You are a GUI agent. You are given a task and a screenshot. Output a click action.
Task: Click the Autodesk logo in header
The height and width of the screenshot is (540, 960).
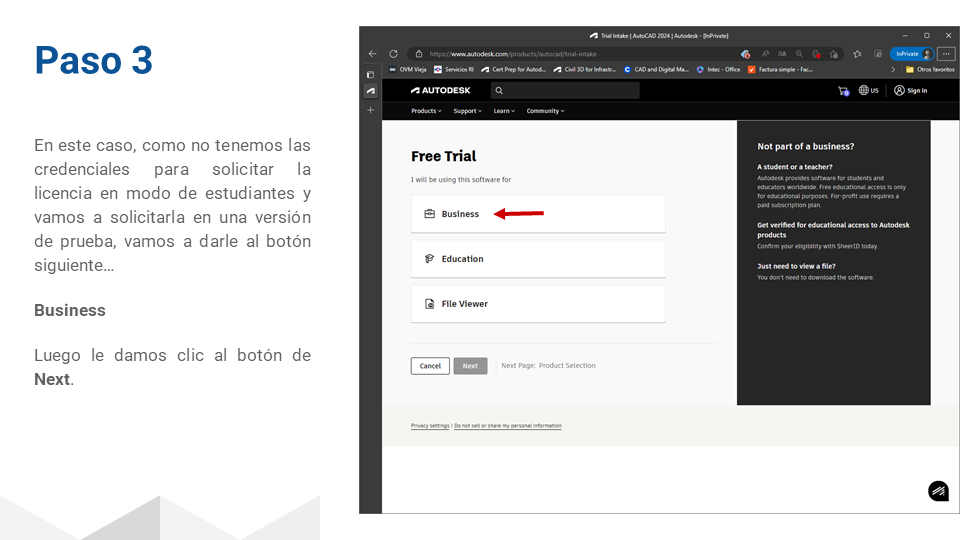[x=441, y=90]
